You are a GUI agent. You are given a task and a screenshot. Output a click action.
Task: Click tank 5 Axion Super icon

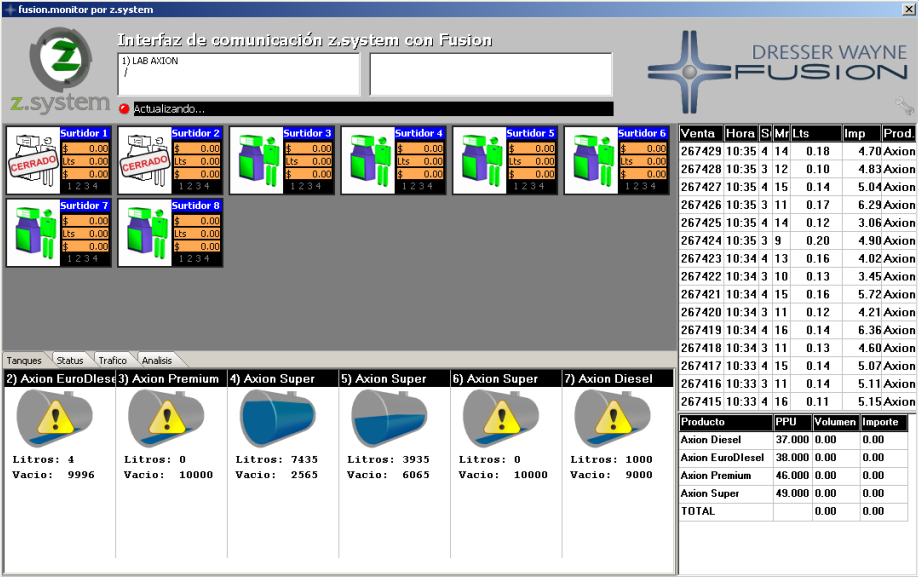coord(389,418)
